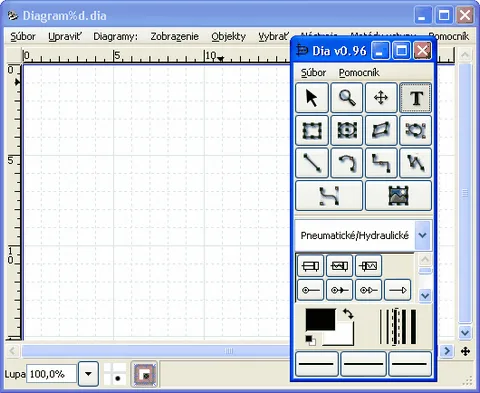
Task: Toggle object snapping button
Action: (x=144, y=374)
